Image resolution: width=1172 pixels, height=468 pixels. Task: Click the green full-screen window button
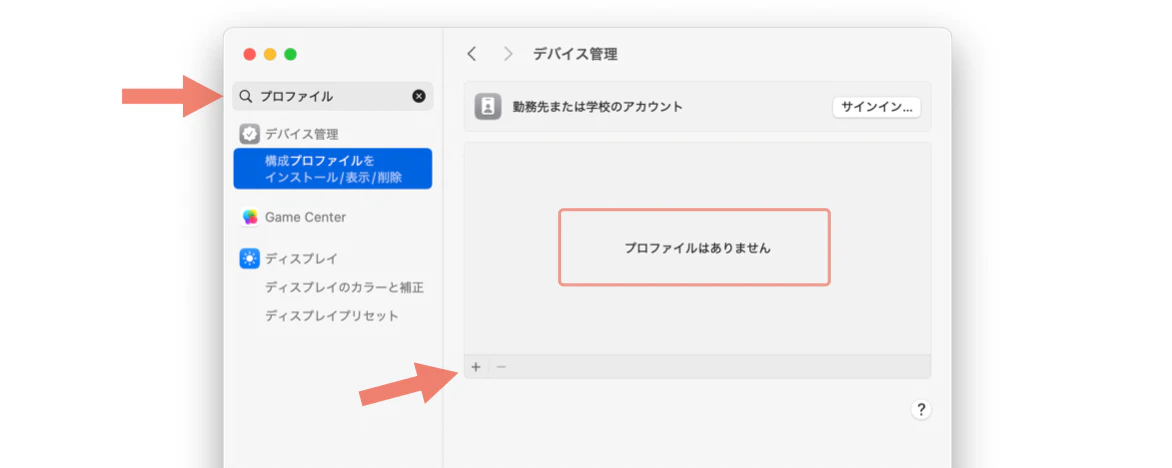(290, 54)
